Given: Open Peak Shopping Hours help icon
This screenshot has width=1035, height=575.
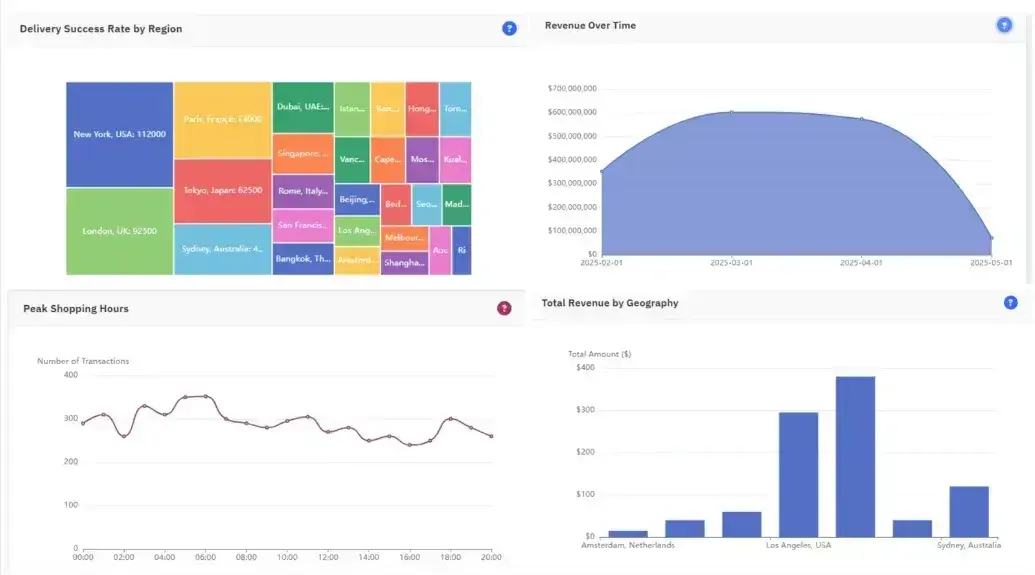Looking at the screenshot, I should pos(504,309).
